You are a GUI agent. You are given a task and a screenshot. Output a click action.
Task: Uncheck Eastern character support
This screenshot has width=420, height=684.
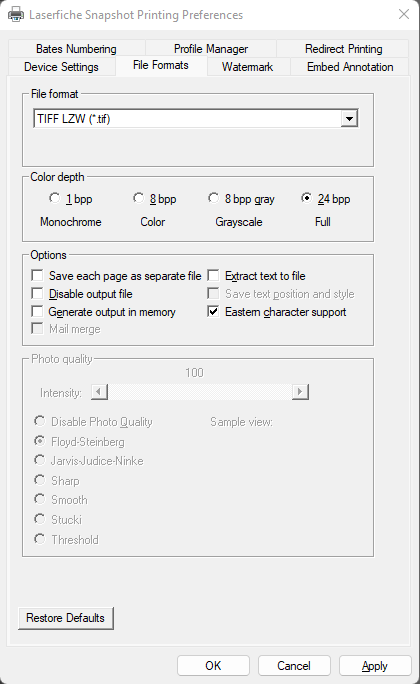pos(213,311)
